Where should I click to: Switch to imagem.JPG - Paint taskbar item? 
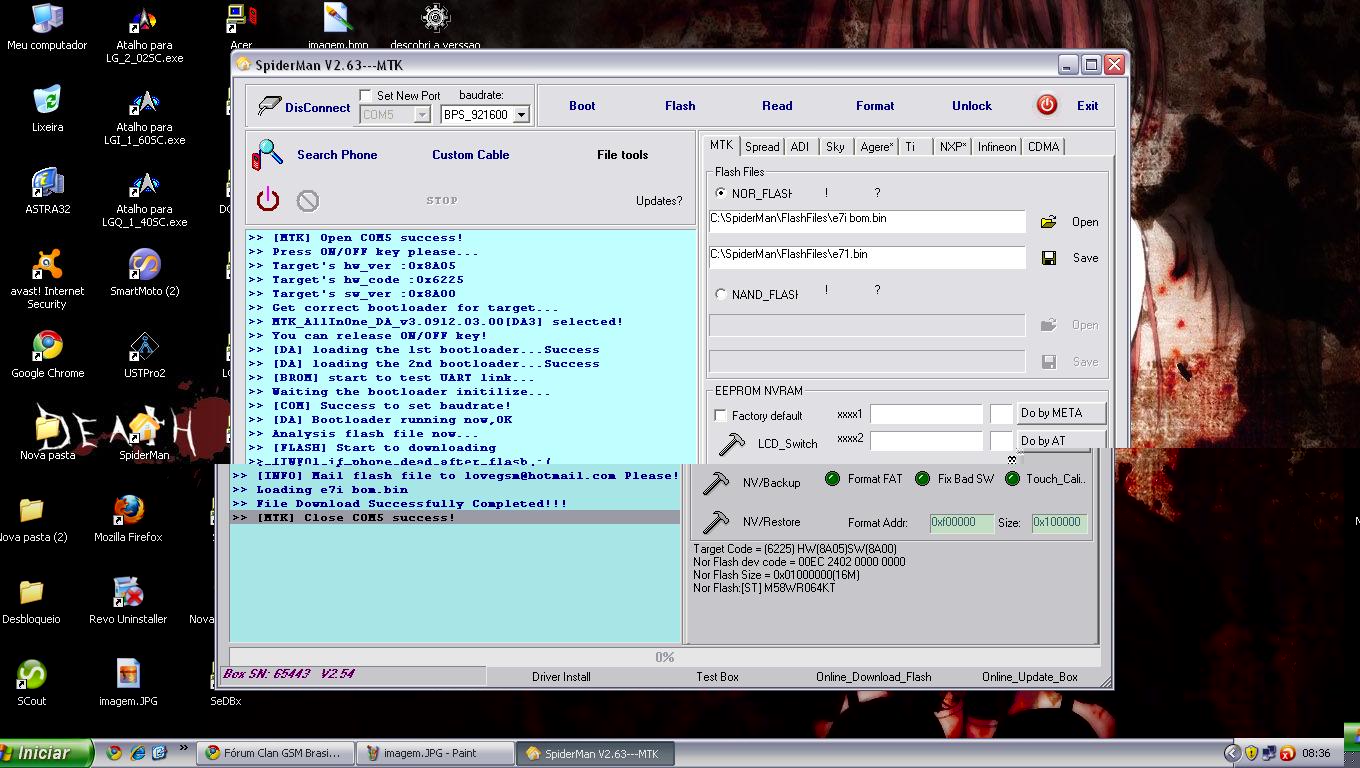[435, 754]
